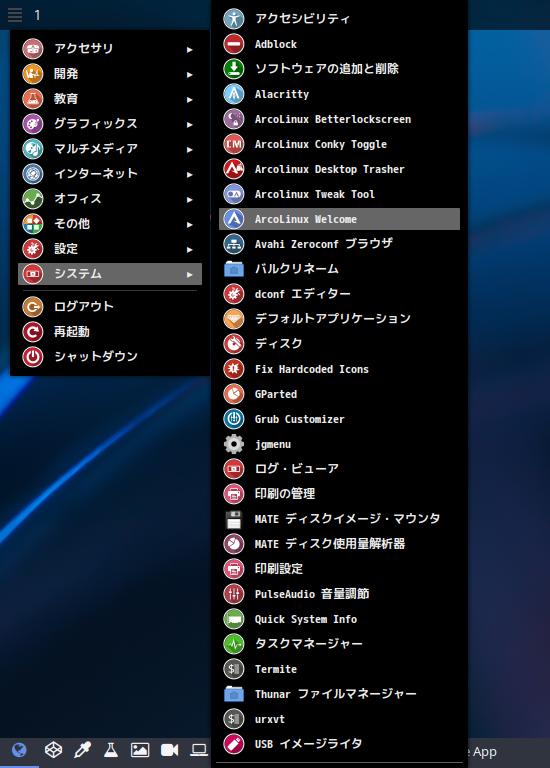This screenshot has width=550, height=768.
Task: Click the Avahi Zeroconf browser icon
Action: coord(234,244)
